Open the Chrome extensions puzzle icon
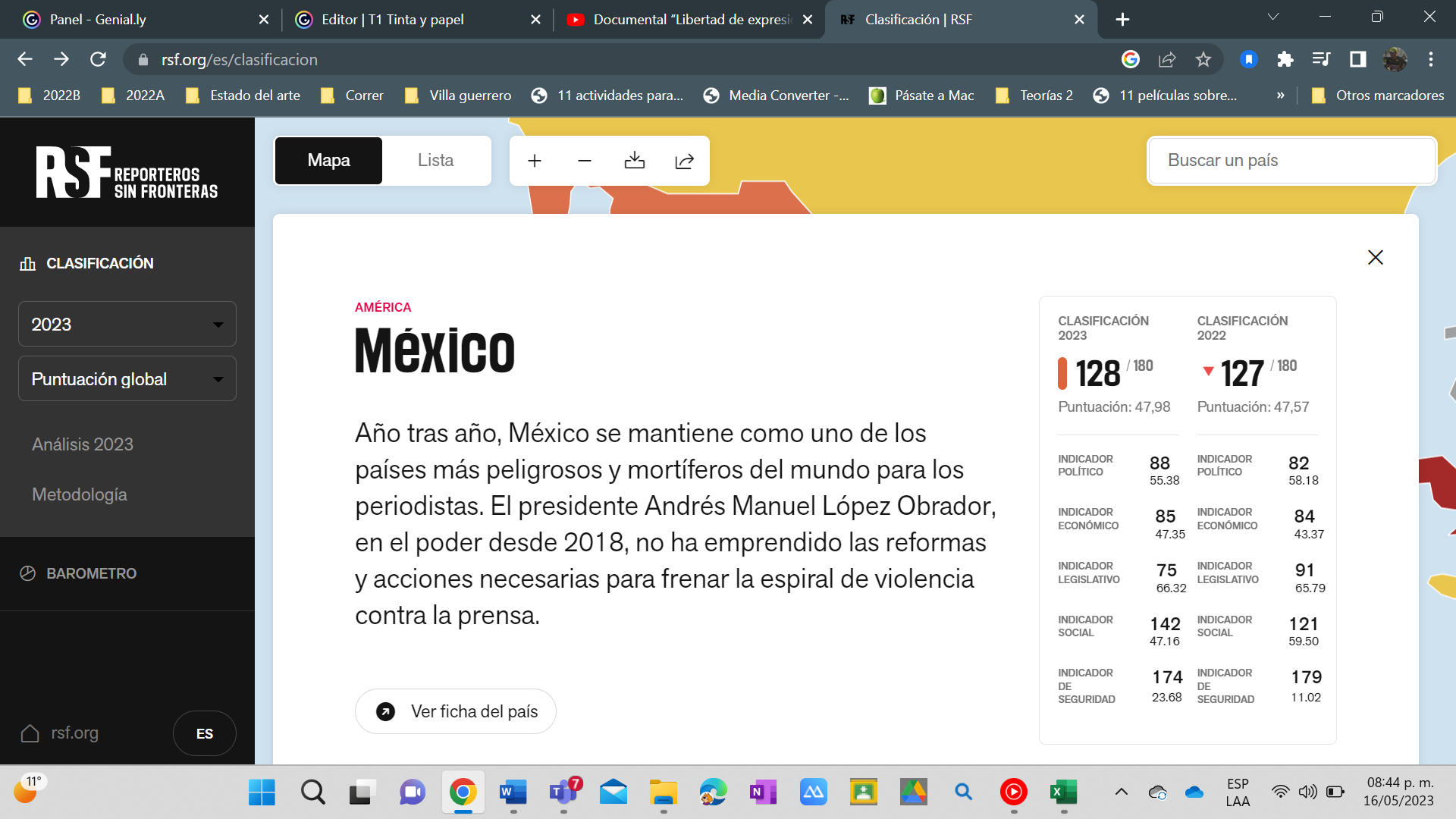The height and width of the screenshot is (819, 1456). (x=1285, y=59)
